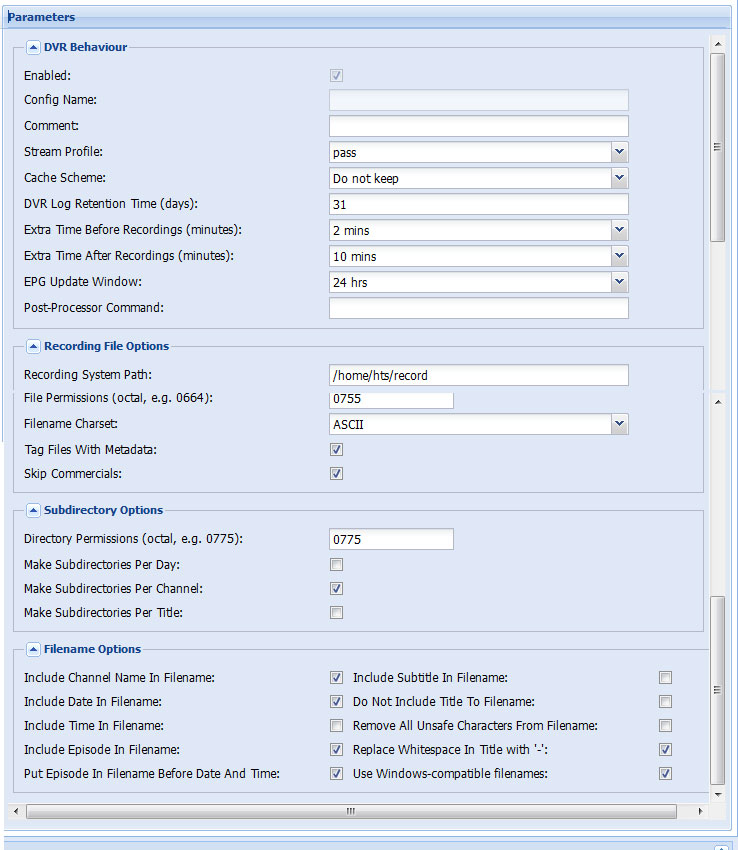Click the Comment text field
This screenshot has height=850, width=738.
click(x=479, y=126)
